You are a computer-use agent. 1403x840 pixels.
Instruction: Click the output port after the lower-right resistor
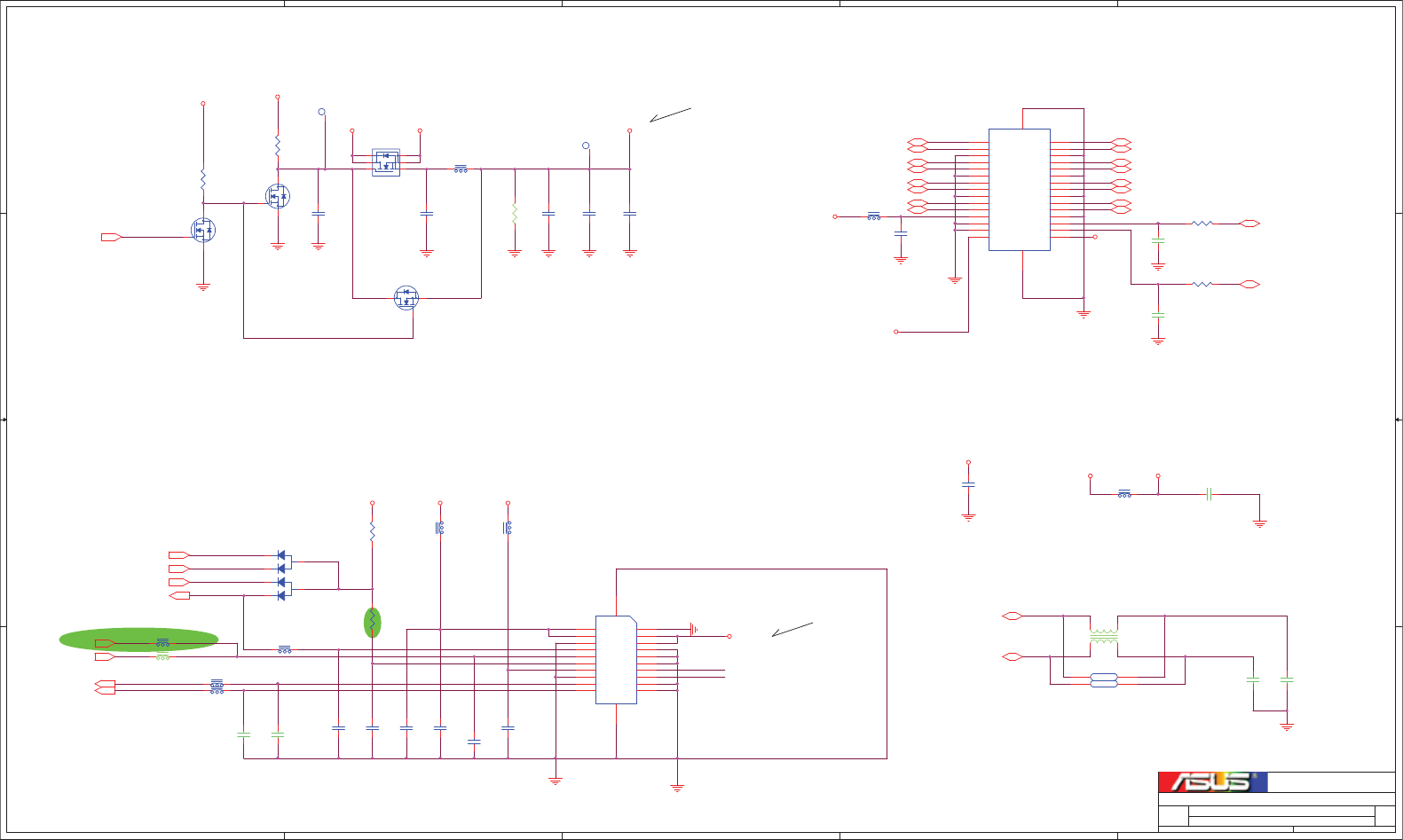point(1249,284)
